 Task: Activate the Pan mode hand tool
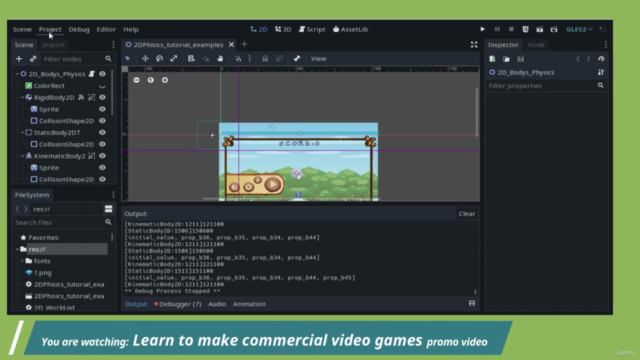pyautogui.click(x=220, y=58)
